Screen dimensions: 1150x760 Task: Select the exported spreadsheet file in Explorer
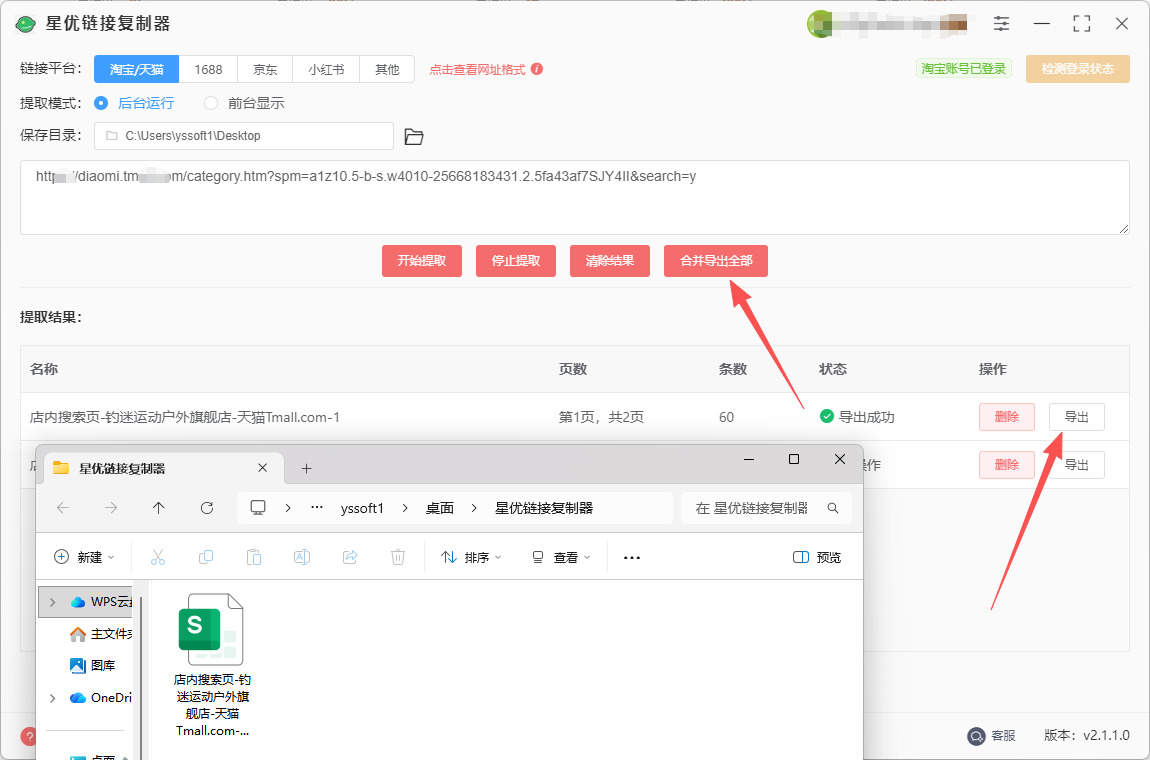click(212, 665)
